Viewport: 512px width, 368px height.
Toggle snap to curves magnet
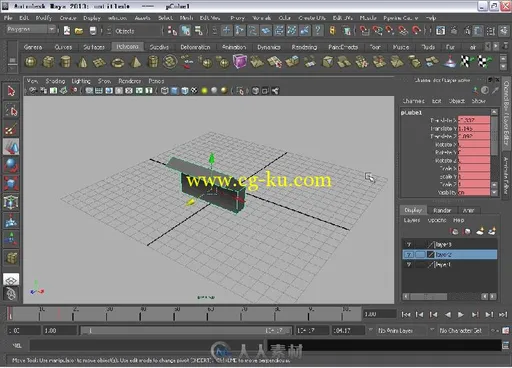coord(378,31)
